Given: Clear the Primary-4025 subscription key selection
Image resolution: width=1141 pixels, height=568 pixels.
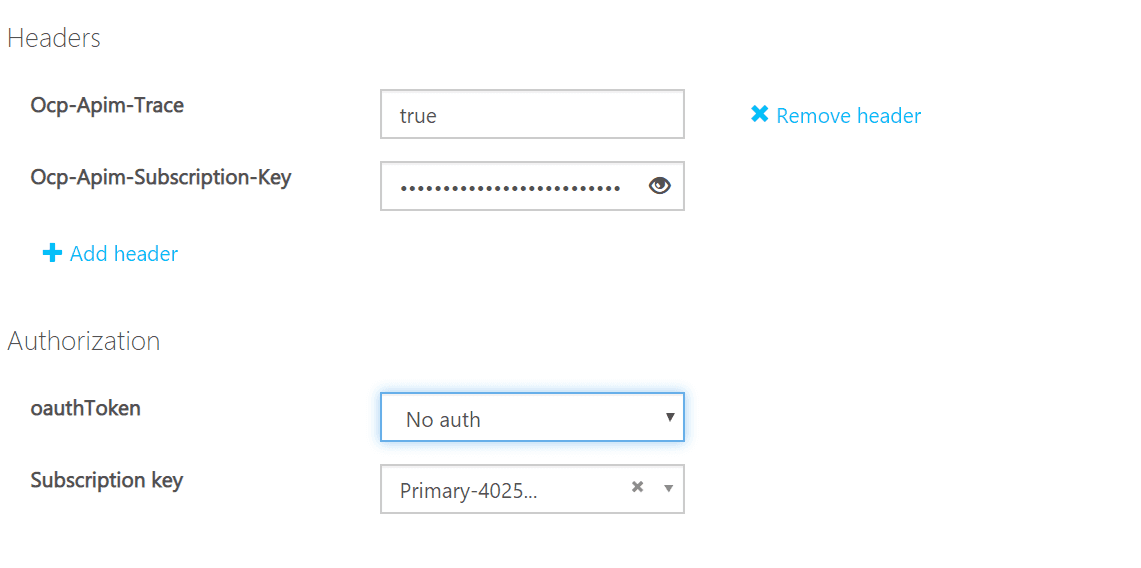Looking at the screenshot, I should pos(637,487).
